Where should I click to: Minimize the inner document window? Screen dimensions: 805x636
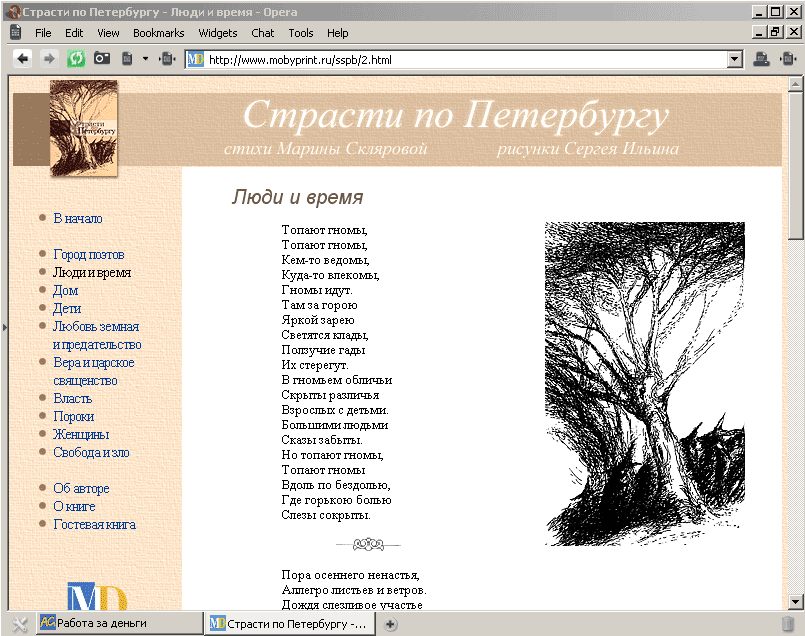coord(760,32)
